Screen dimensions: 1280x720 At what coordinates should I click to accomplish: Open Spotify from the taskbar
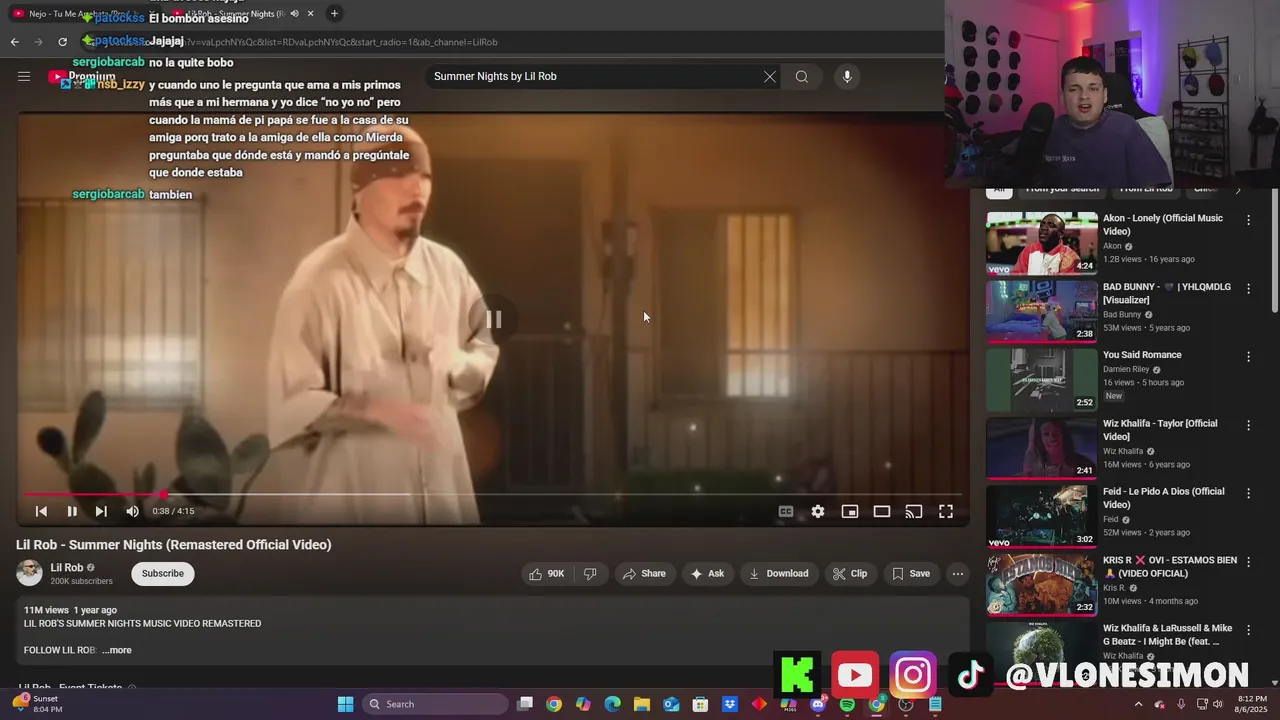847,704
